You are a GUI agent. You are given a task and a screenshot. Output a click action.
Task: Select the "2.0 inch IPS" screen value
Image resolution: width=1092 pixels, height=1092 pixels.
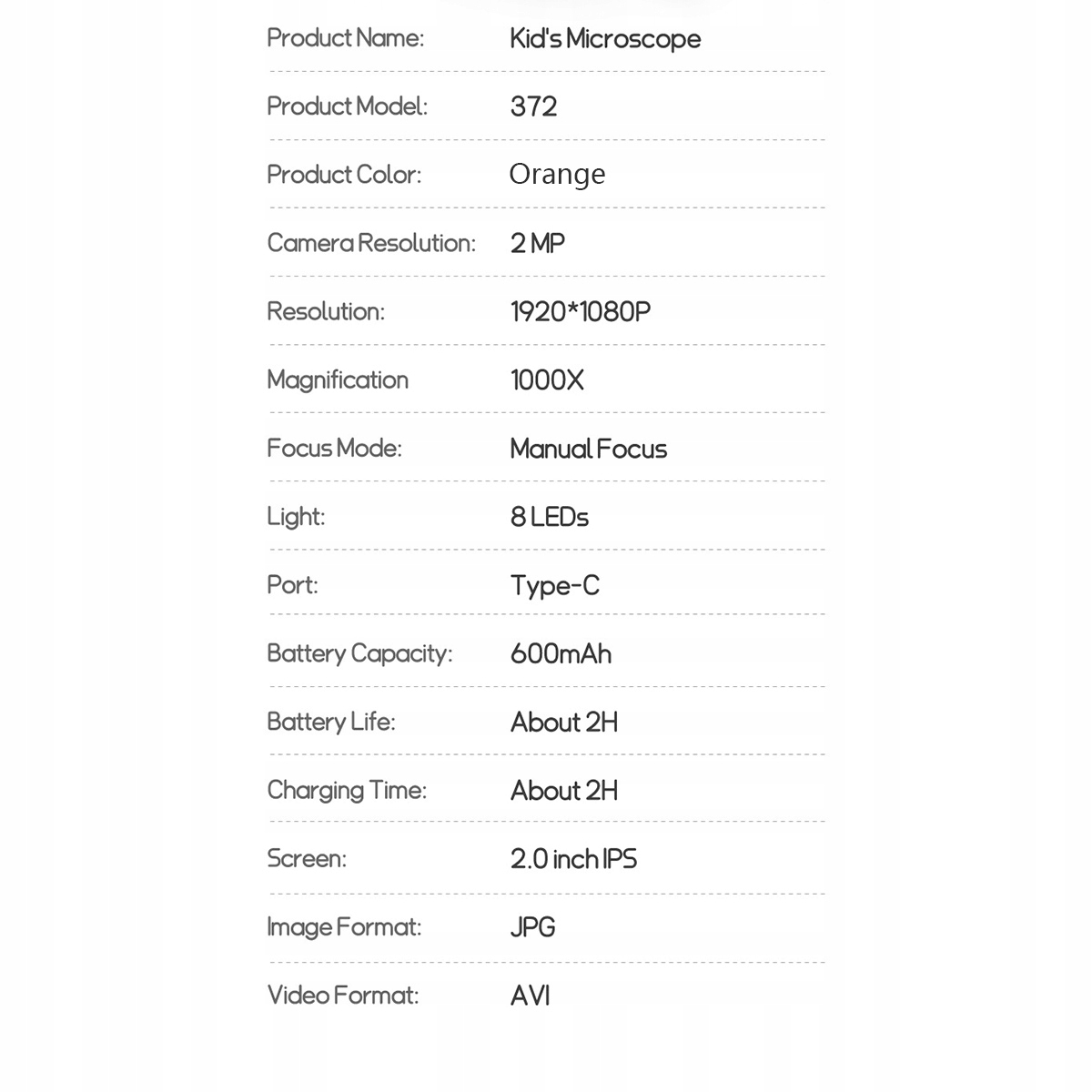click(x=573, y=858)
